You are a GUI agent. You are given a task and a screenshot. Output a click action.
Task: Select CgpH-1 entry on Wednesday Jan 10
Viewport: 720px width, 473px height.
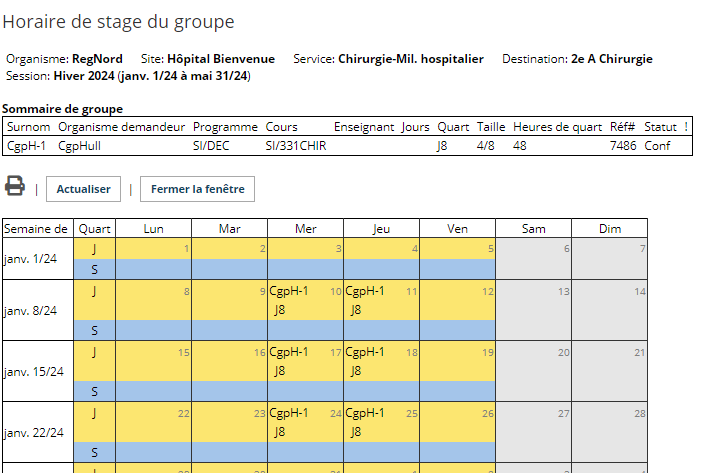pyautogui.click(x=288, y=291)
